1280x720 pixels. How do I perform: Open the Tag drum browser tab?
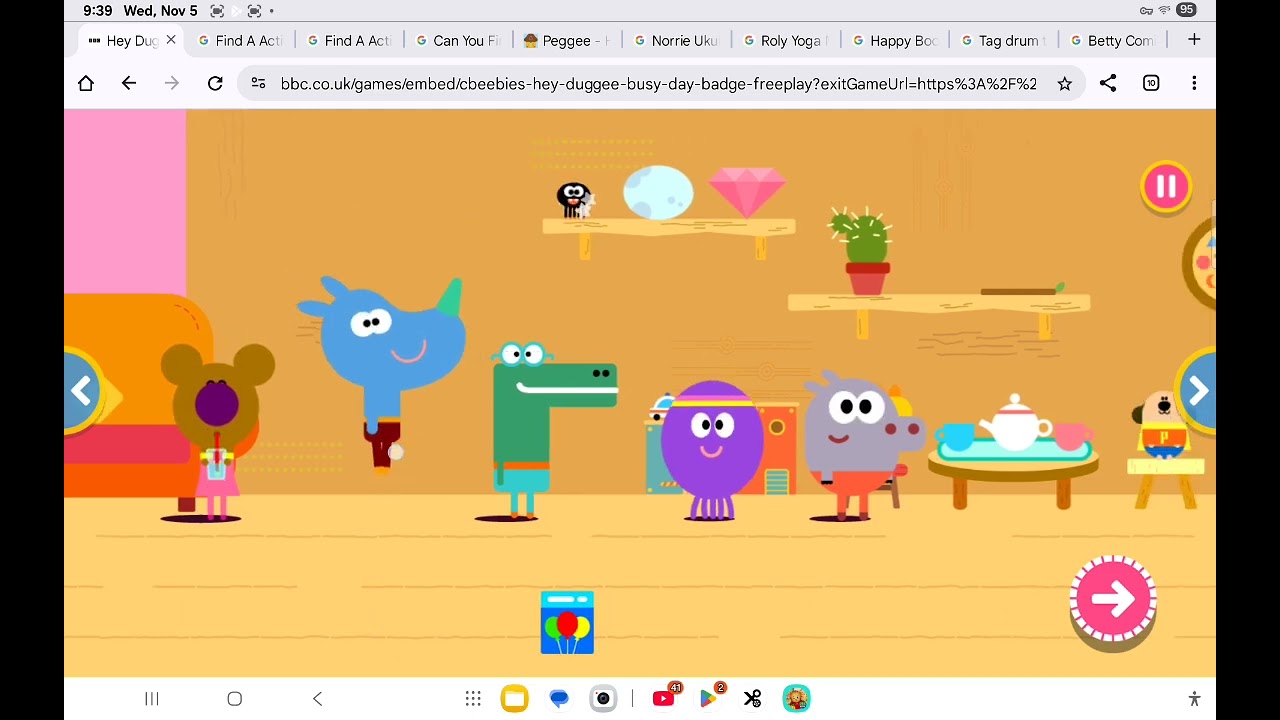tap(1002, 40)
